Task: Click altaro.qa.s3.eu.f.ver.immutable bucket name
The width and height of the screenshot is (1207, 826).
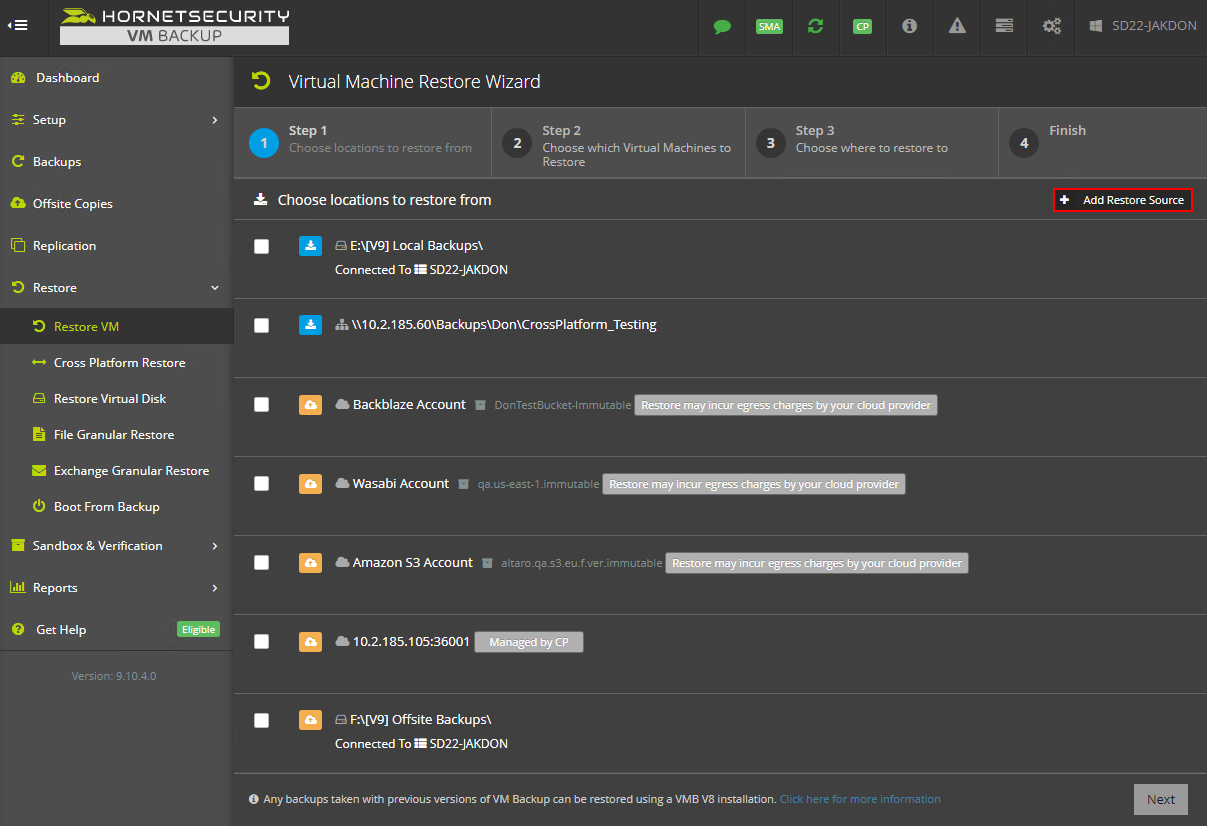Action: click(581, 563)
